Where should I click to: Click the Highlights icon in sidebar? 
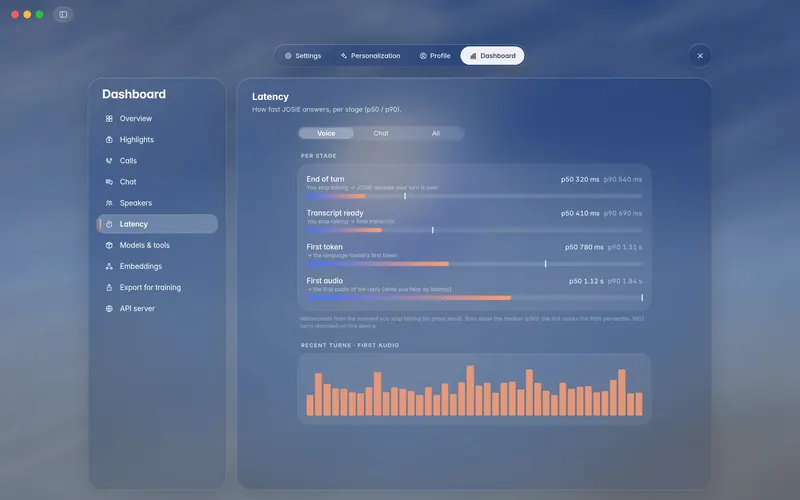(109, 140)
